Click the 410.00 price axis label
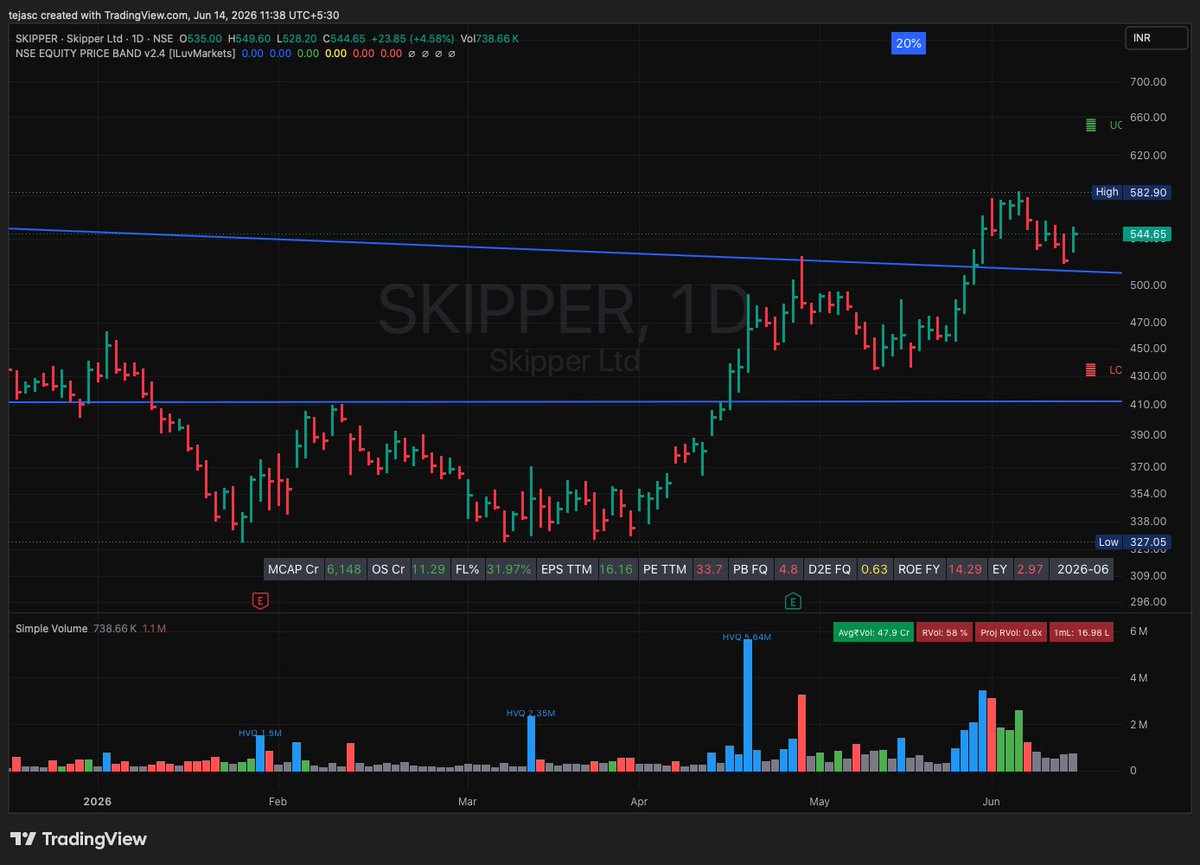This screenshot has width=1200, height=865. point(1148,404)
